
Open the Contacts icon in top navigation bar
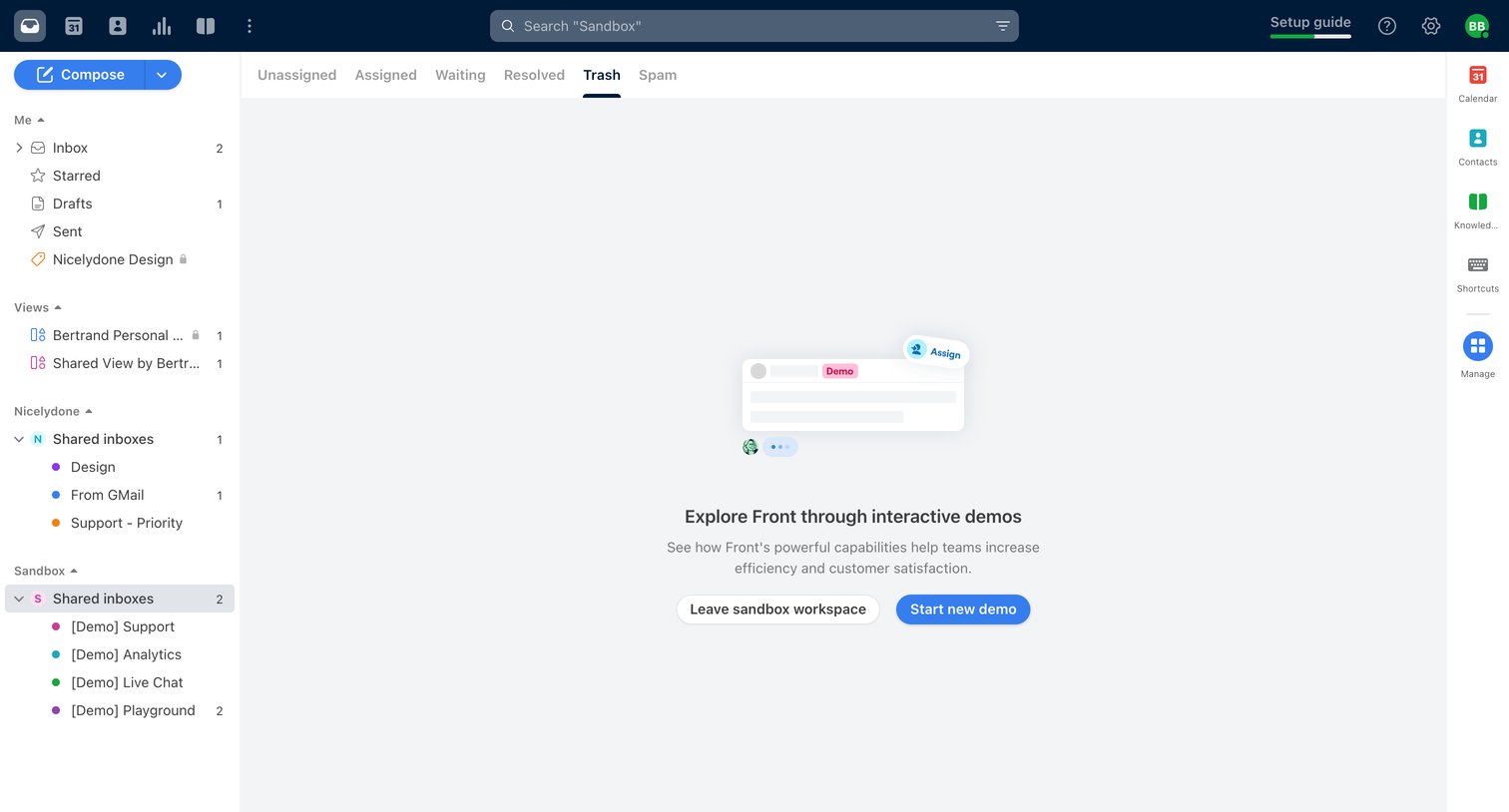coord(118,26)
